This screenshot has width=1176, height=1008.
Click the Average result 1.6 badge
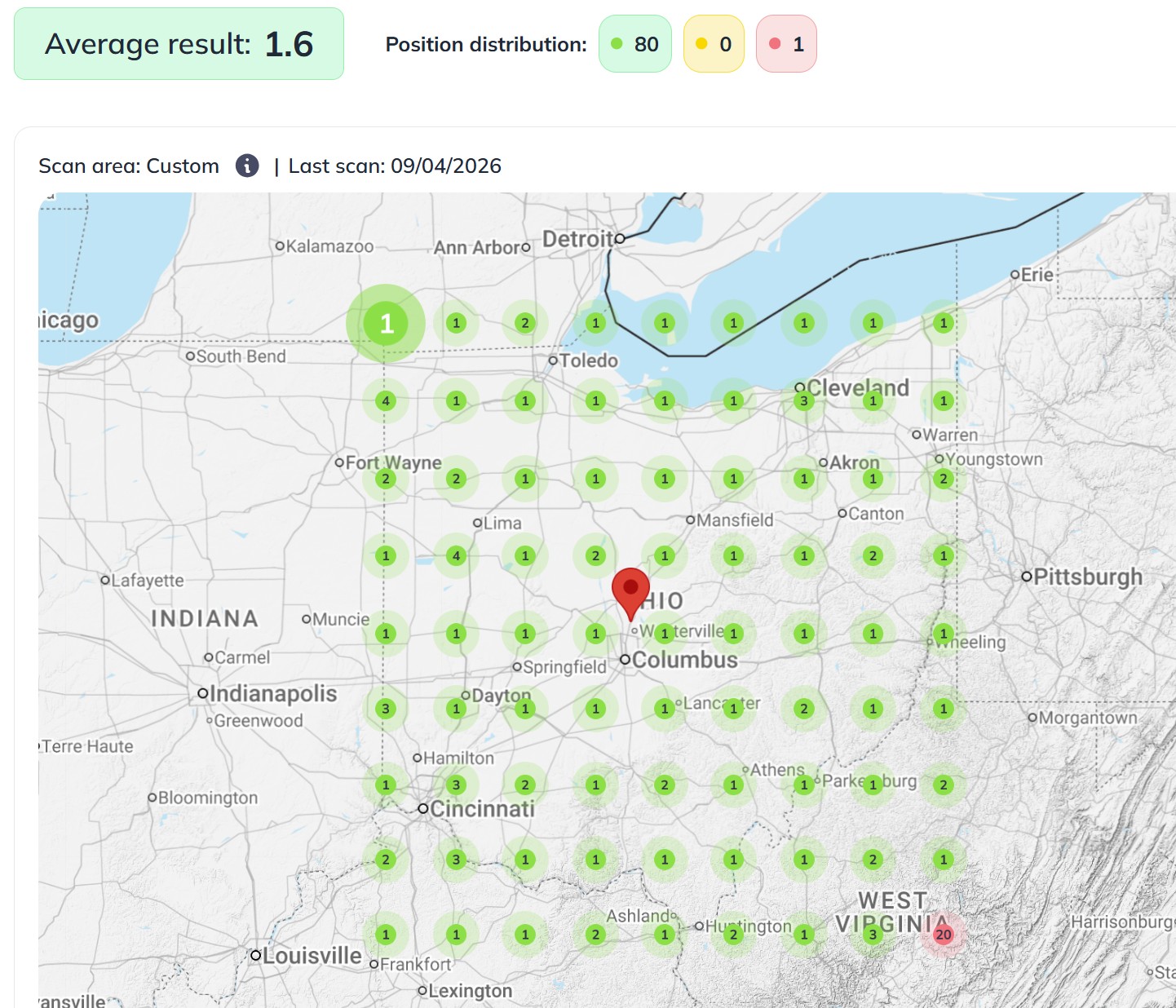click(x=179, y=43)
